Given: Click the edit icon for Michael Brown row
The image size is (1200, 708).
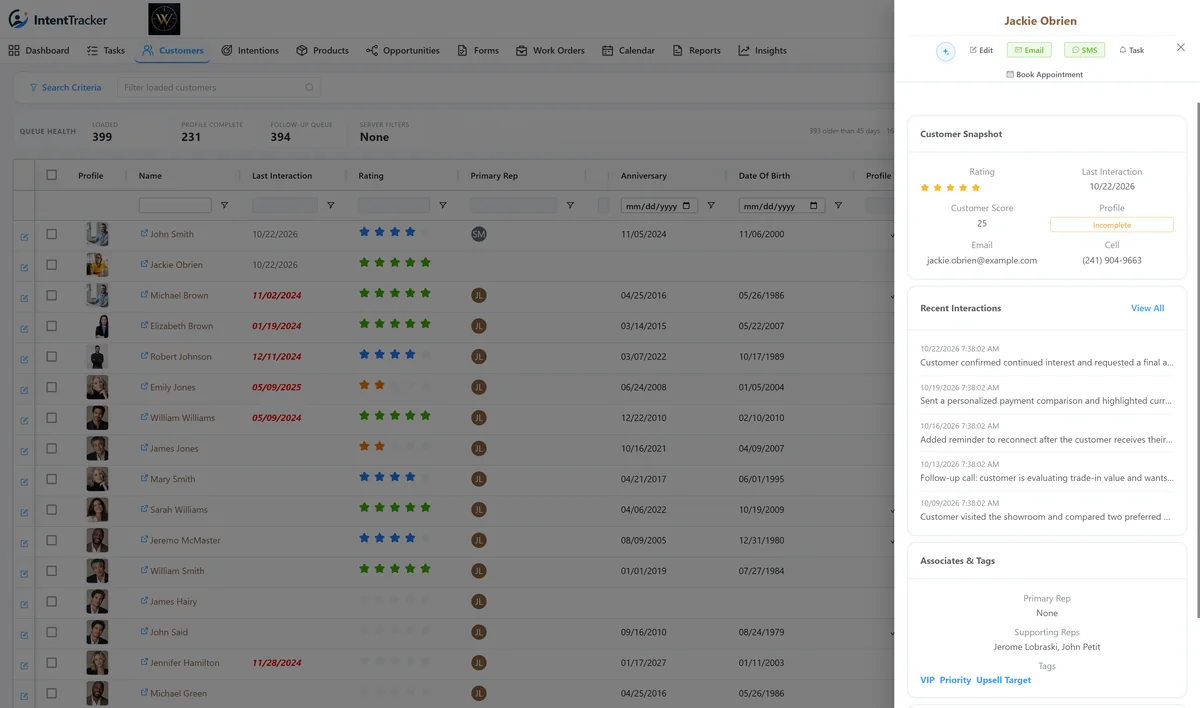Looking at the screenshot, I should [24, 298].
